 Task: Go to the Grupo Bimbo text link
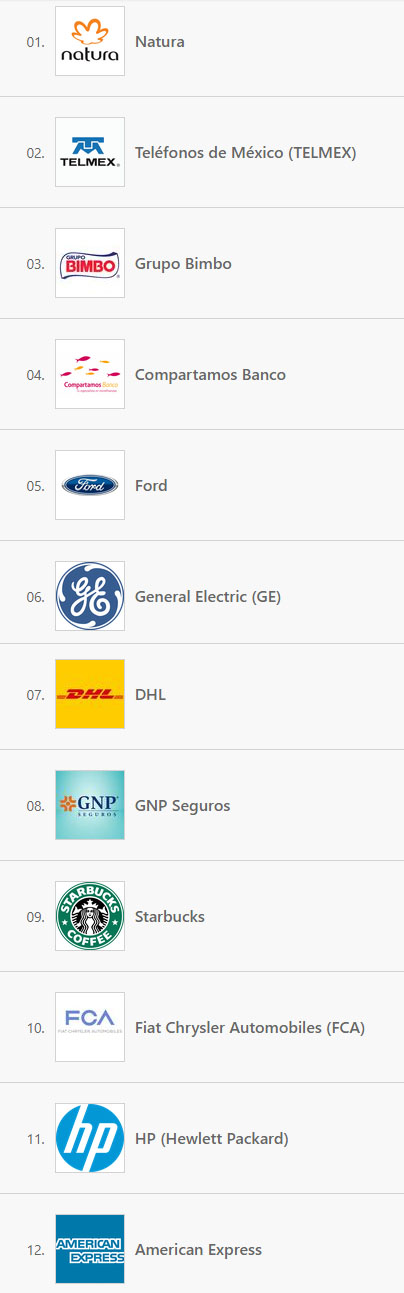183,264
